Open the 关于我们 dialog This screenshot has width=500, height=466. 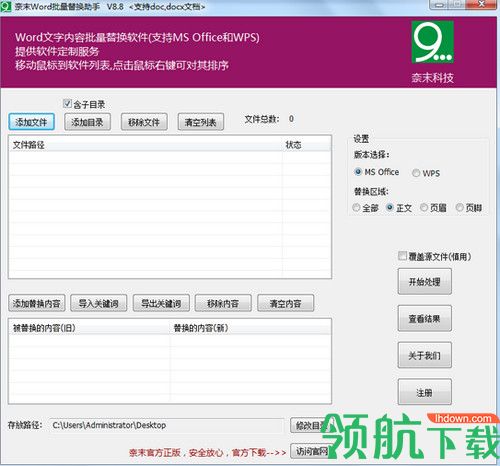pos(425,355)
